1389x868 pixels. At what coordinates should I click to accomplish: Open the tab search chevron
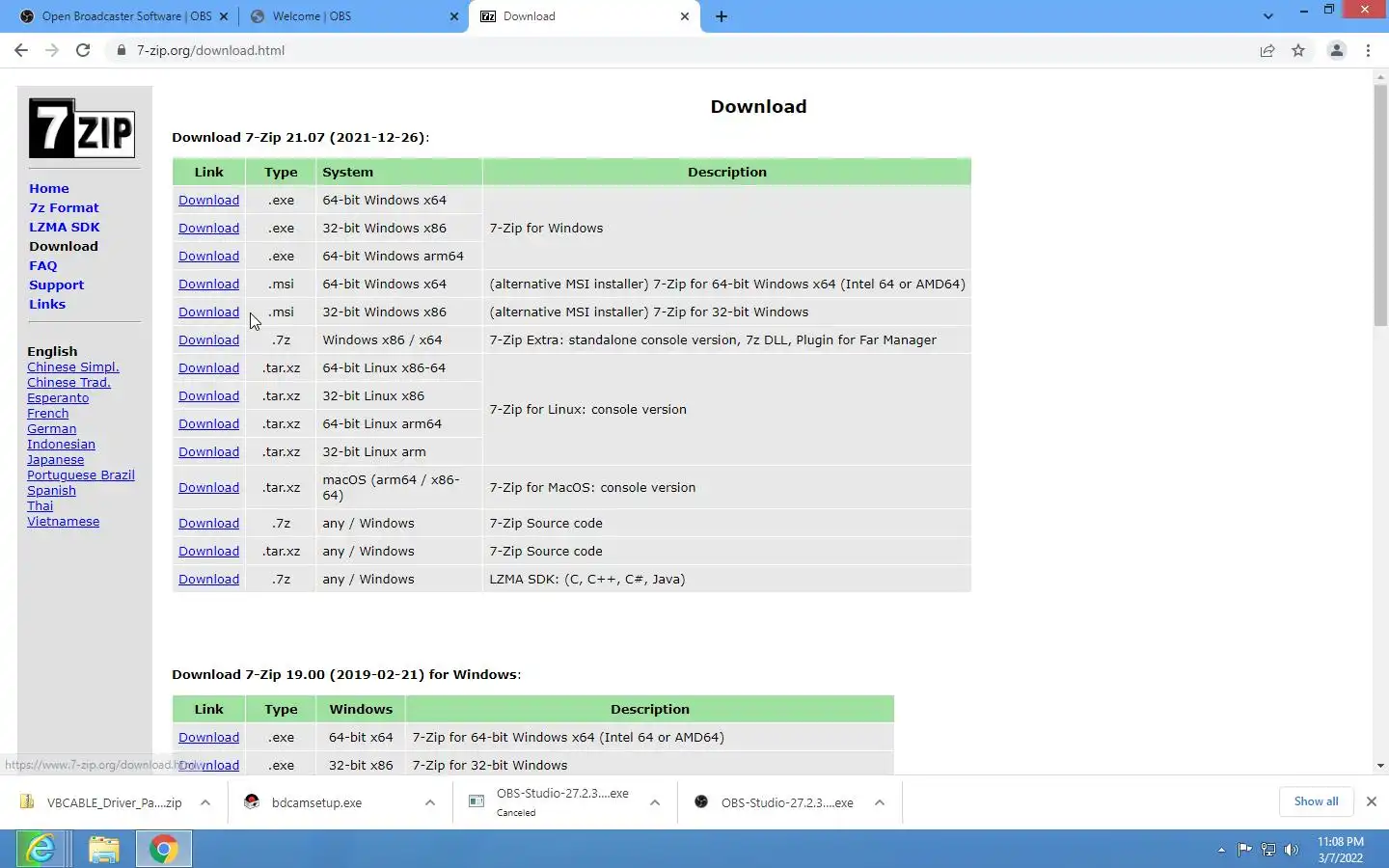pyautogui.click(x=1268, y=16)
